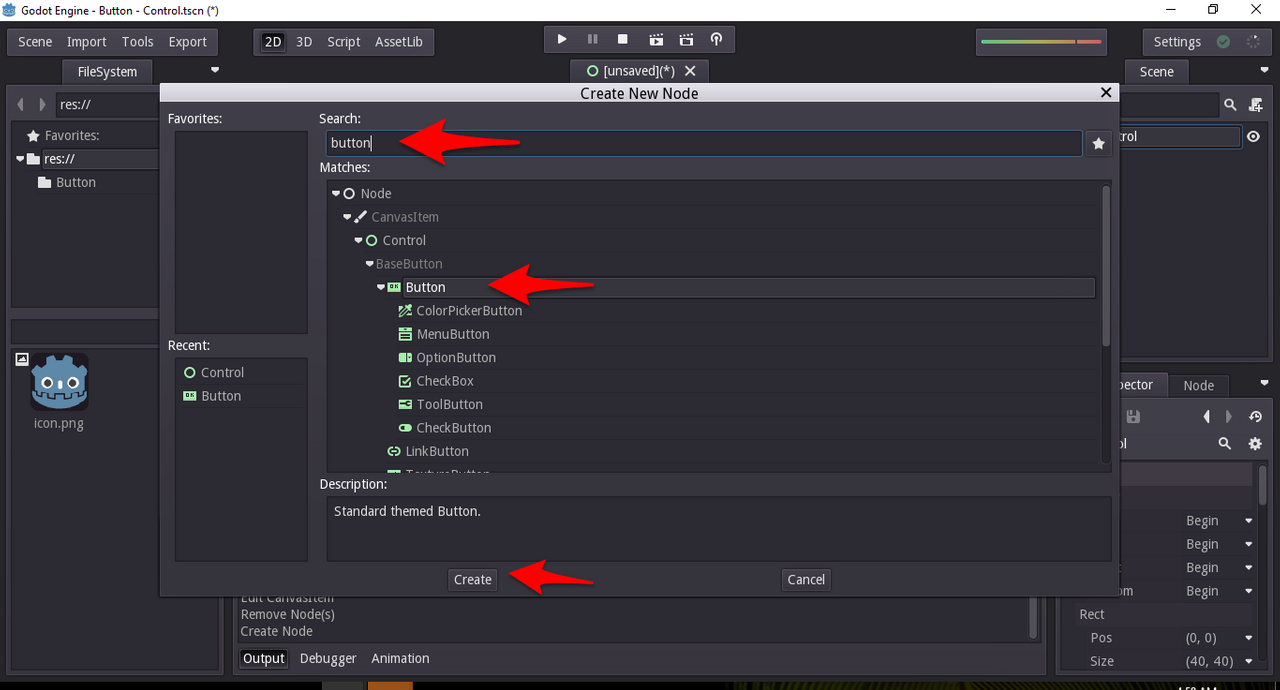Play the project
The width and height of the screenshot is (1280, 690).
click(x=561, y=39)
